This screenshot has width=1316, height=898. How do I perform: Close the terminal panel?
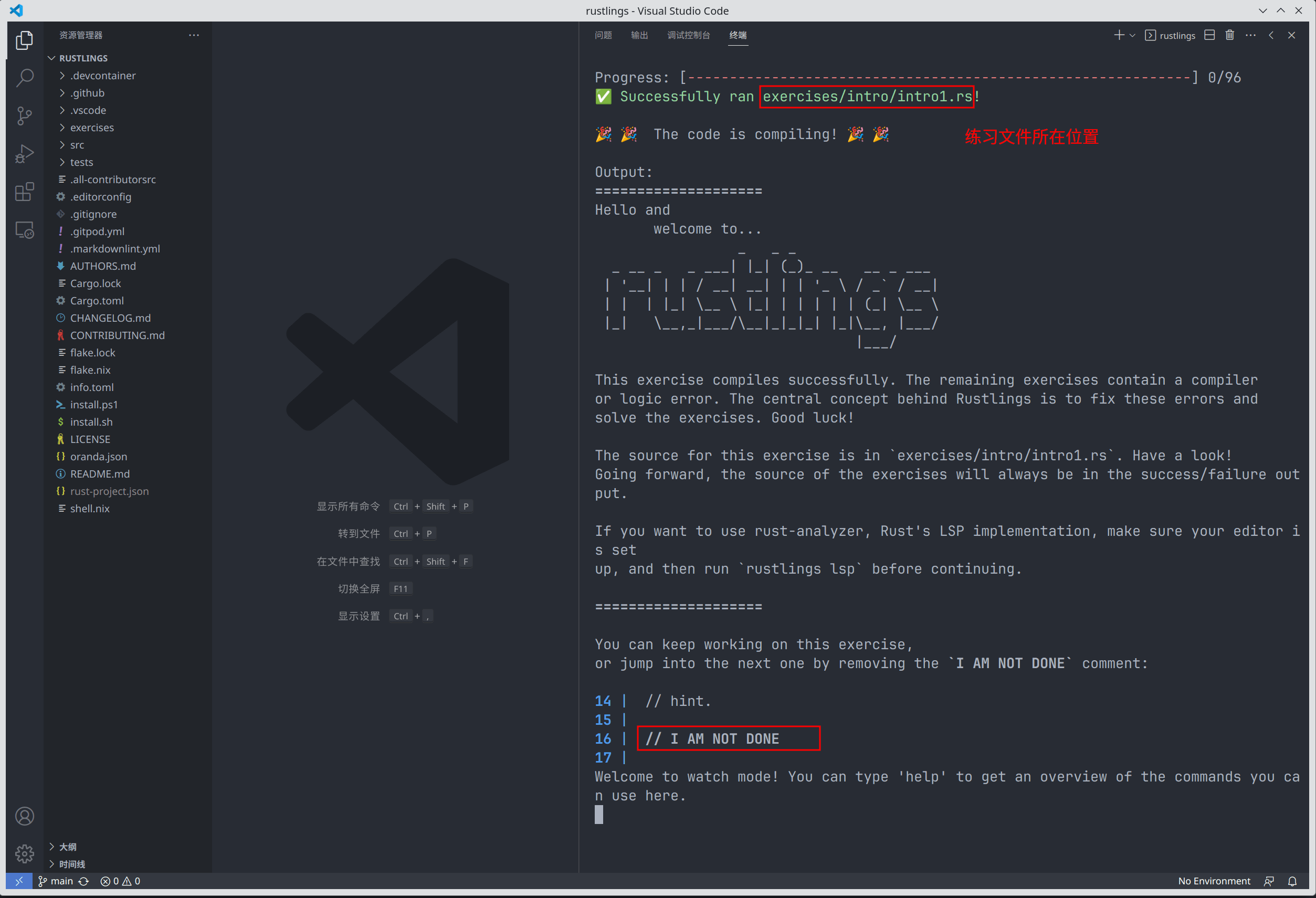[1292, 35]
